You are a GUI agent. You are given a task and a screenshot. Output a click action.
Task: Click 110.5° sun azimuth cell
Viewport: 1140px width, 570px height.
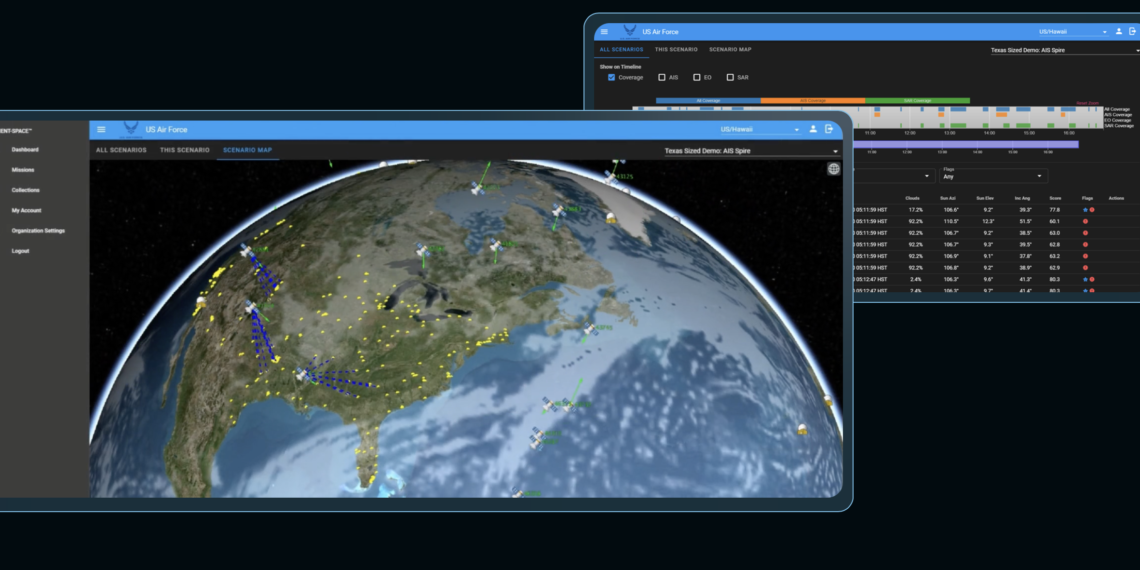click(952, 221)
